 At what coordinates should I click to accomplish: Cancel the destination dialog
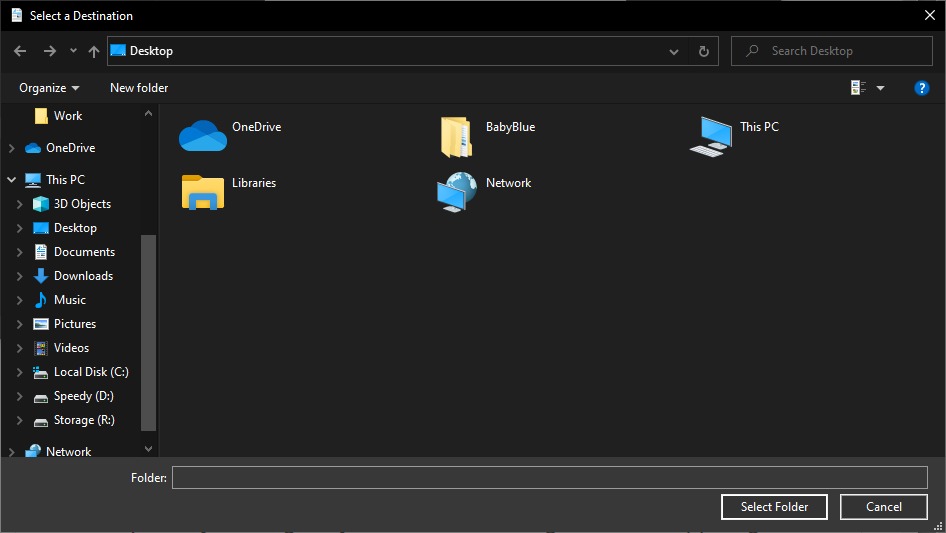tap(883, 507)
